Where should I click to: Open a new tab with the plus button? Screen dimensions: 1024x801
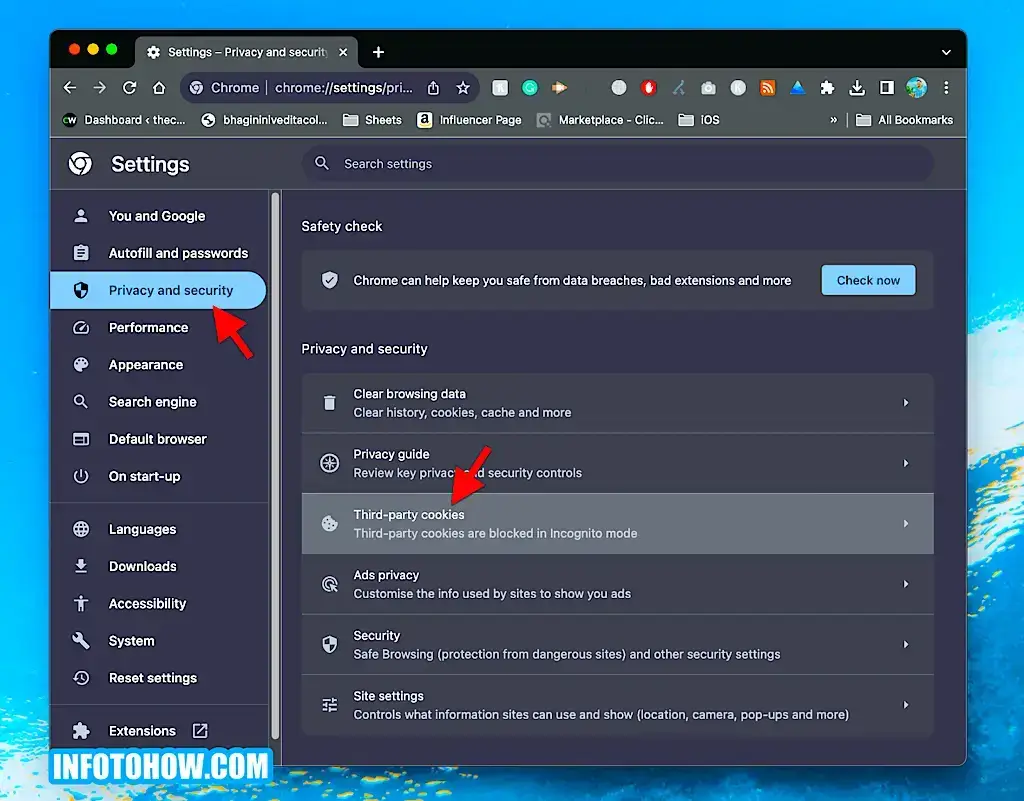click(378, 52)
